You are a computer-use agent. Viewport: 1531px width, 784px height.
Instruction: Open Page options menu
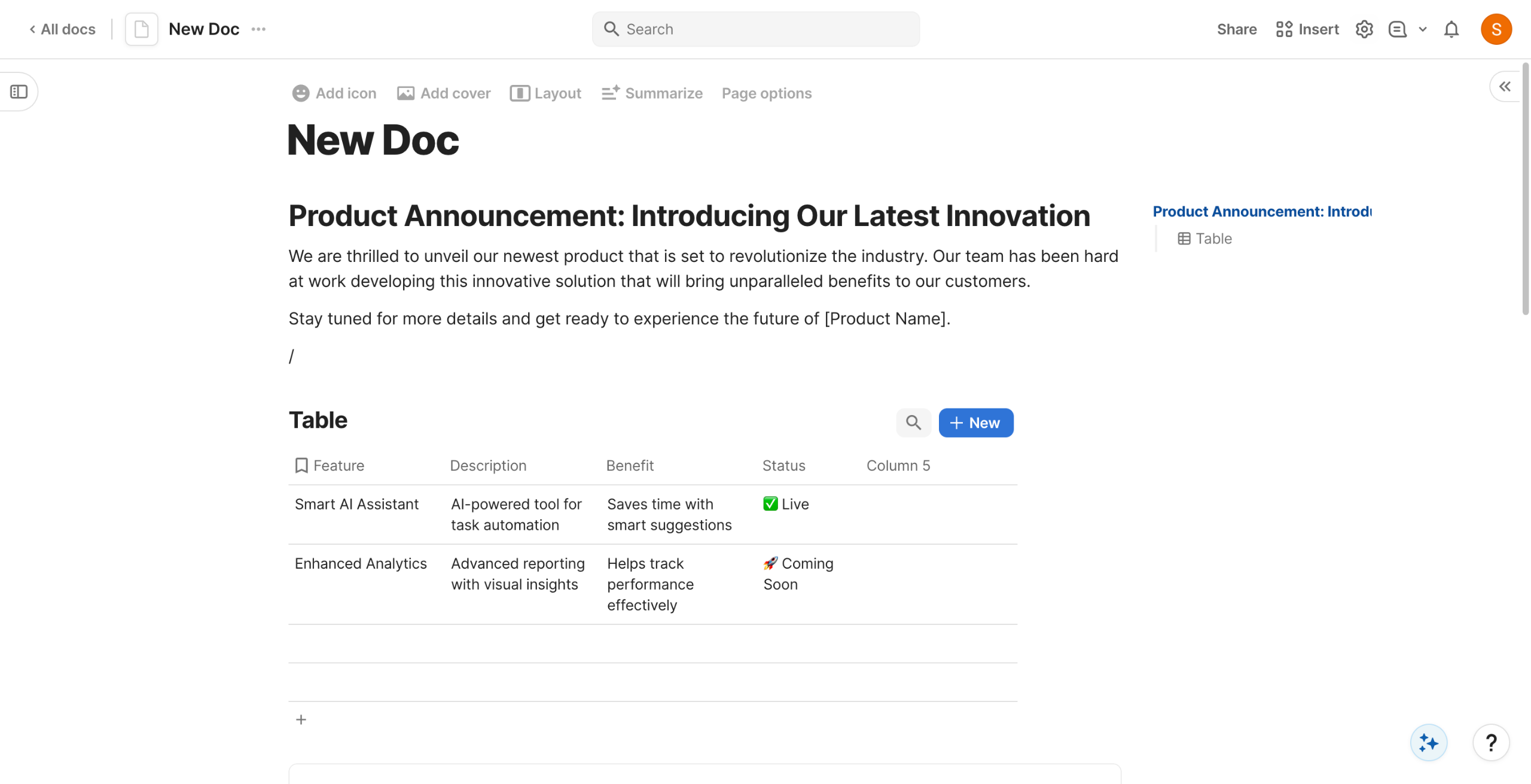[766, 93]
